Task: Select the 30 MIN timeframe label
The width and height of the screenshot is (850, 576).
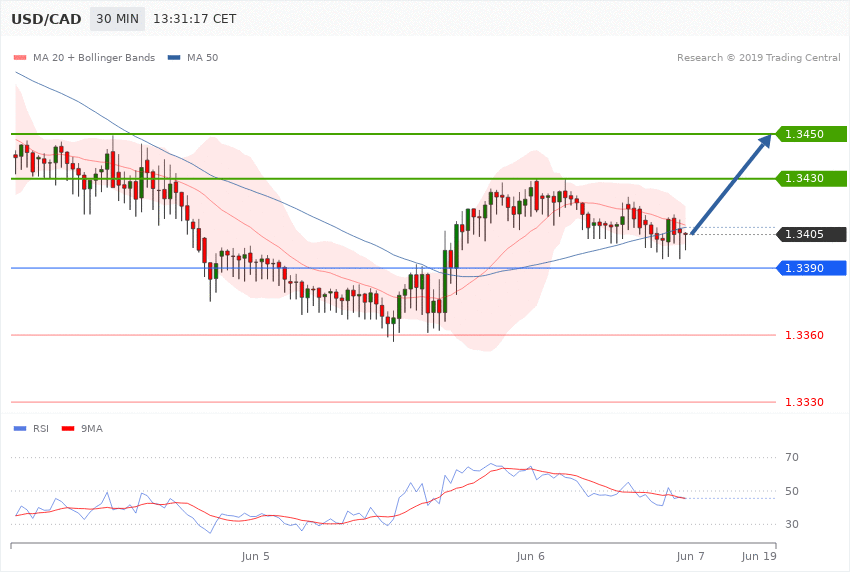Action: click(x=118, y=19)
